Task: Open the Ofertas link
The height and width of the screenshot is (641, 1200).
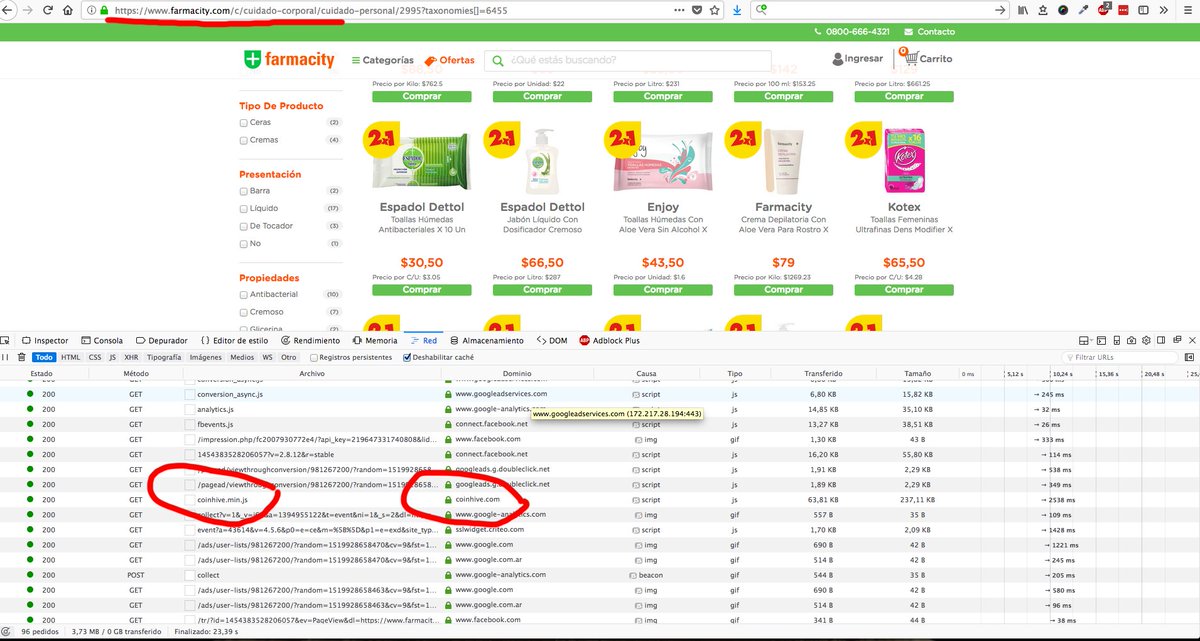Action: click(450, 60)
